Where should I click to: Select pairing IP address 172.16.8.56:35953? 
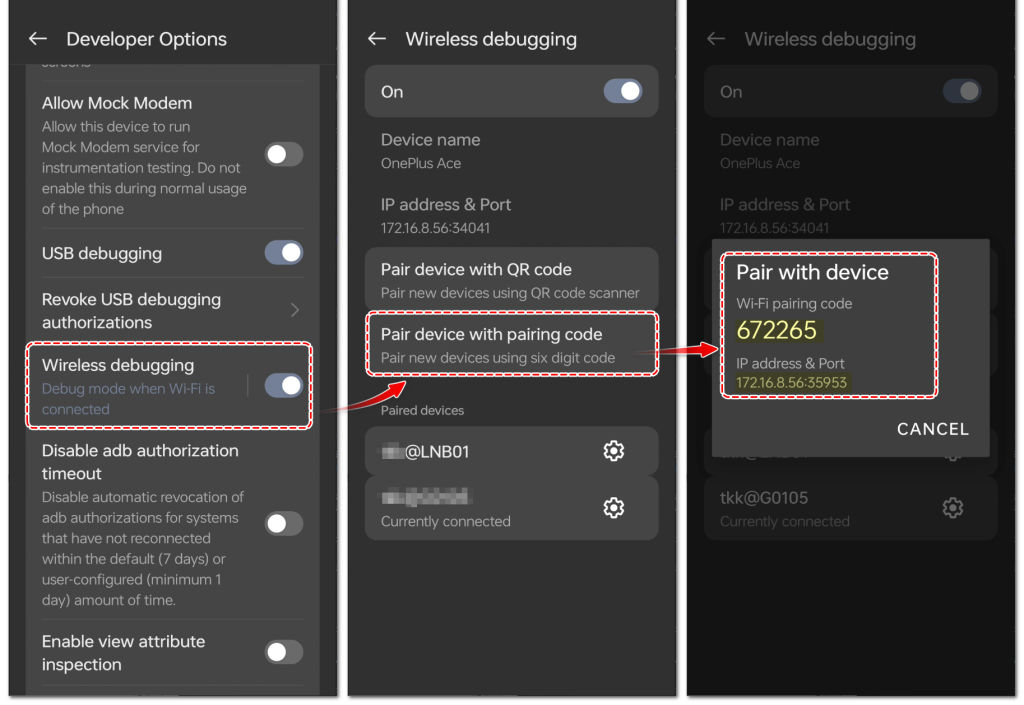coord(791,383)
